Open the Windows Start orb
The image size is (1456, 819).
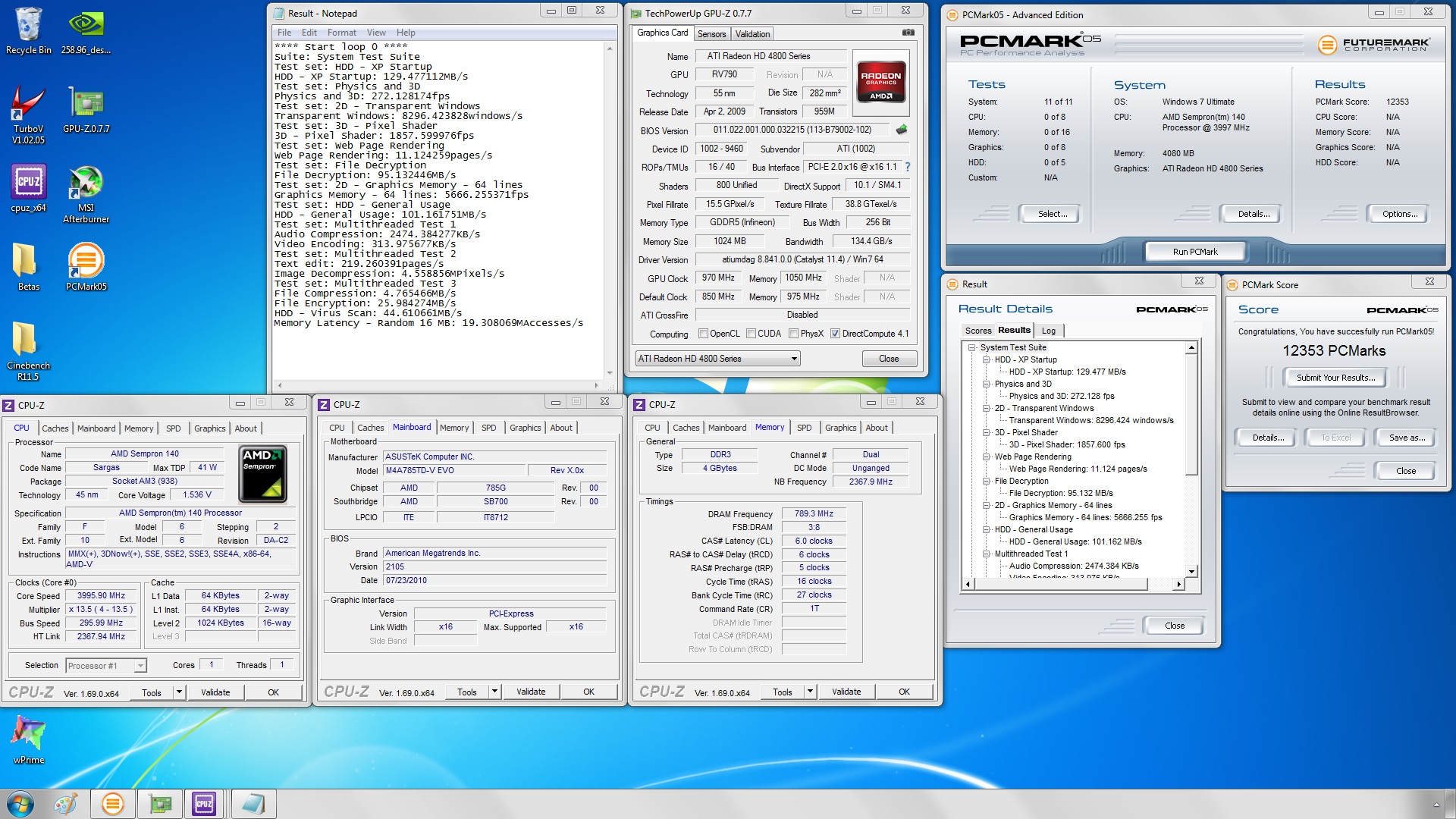(20, 804)
